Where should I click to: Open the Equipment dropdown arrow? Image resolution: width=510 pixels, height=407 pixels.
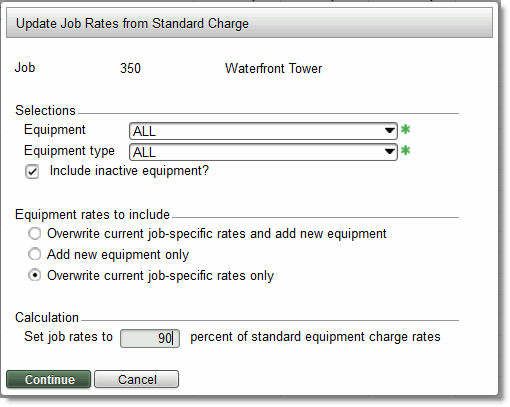(389, 131)
